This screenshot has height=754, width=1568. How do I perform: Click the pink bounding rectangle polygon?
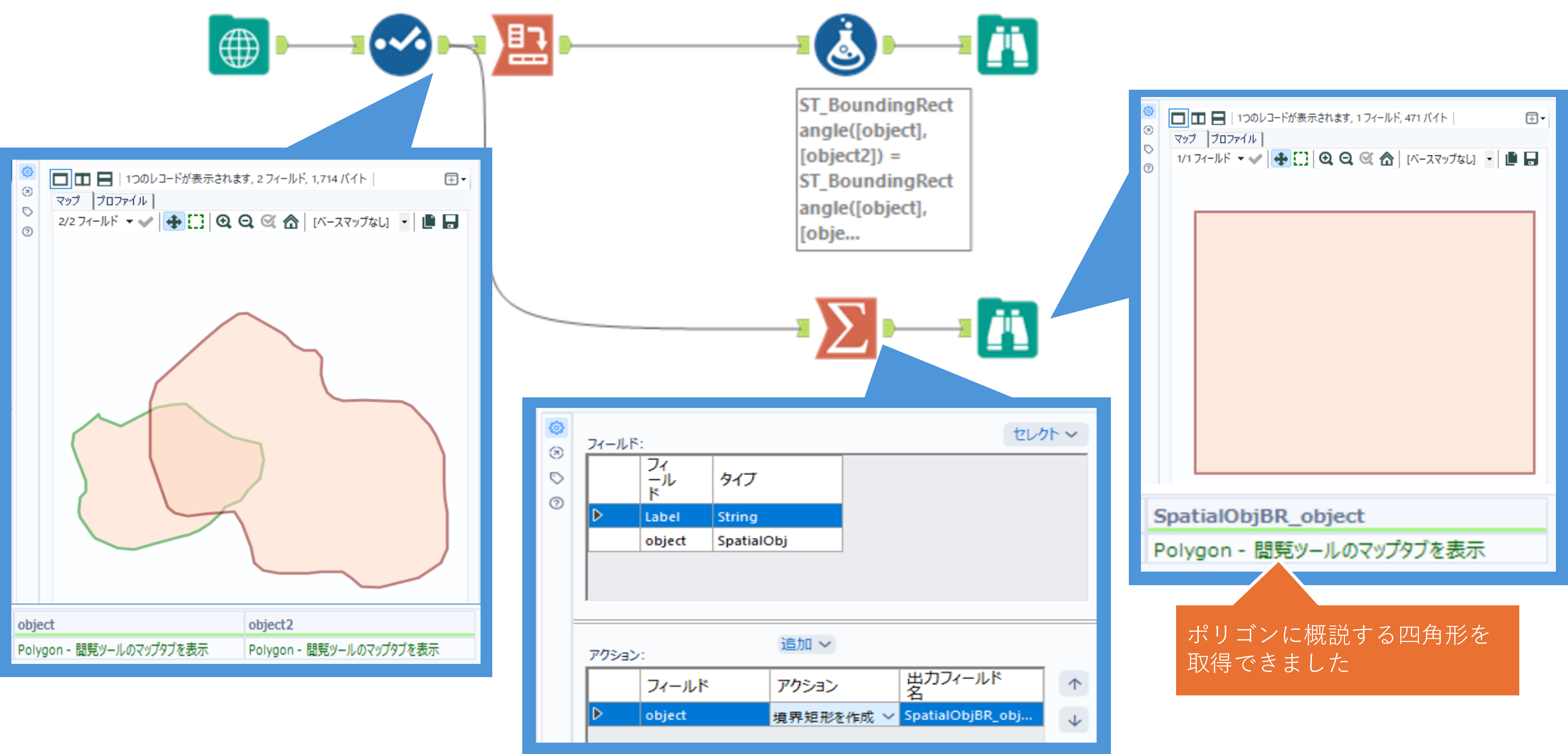pyautogui.click(x=1364, y=342)
